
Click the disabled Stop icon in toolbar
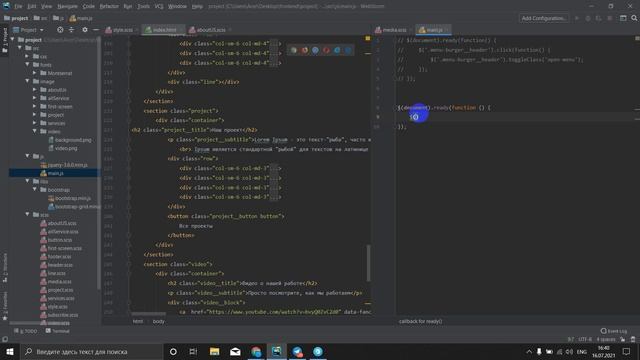[x=610, y=18]
